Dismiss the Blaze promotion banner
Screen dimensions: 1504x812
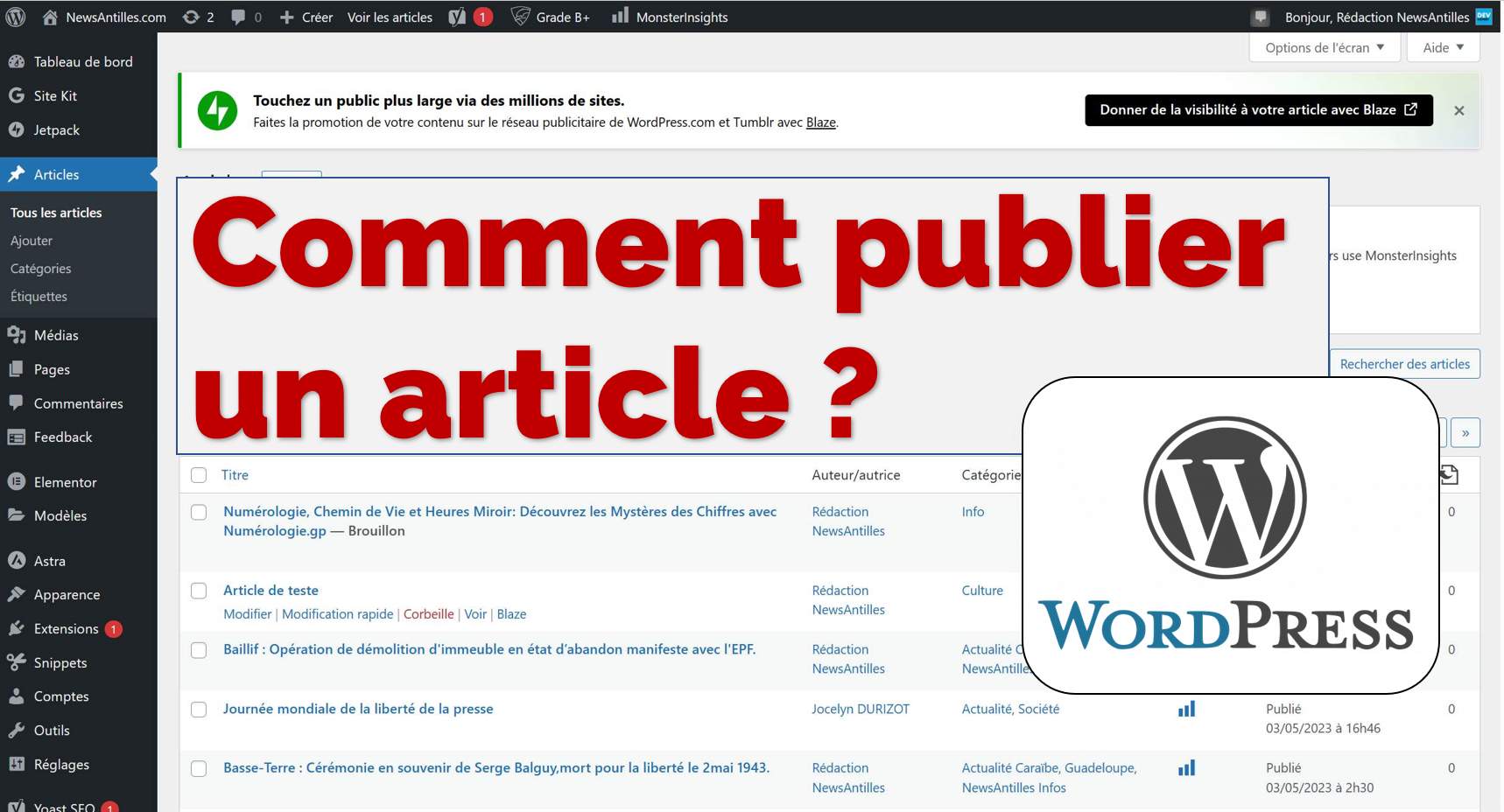click(1459, 110)
